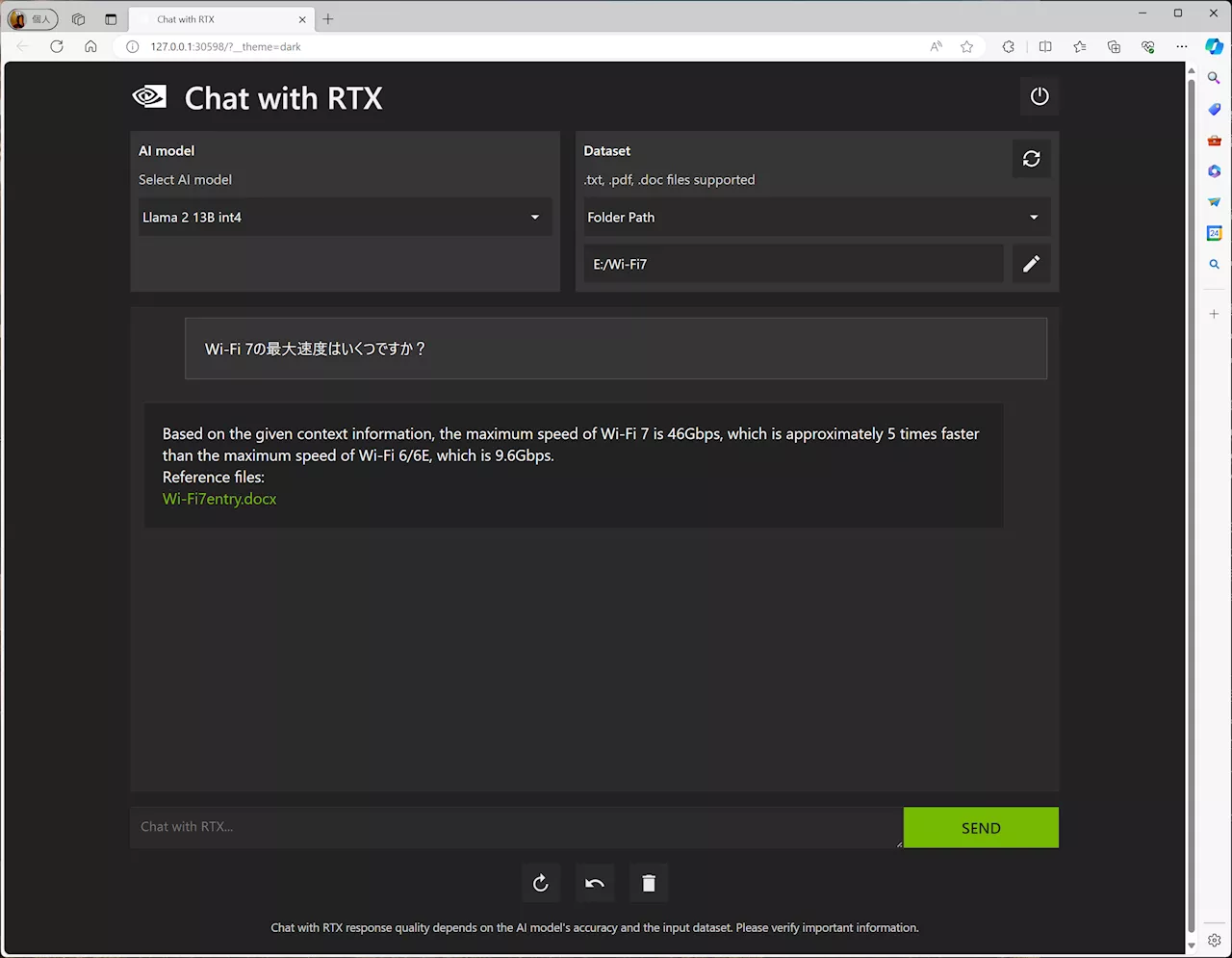1232x958 pixels.
Task: Undo the last chat message
Action: click(x=595, y=883)
